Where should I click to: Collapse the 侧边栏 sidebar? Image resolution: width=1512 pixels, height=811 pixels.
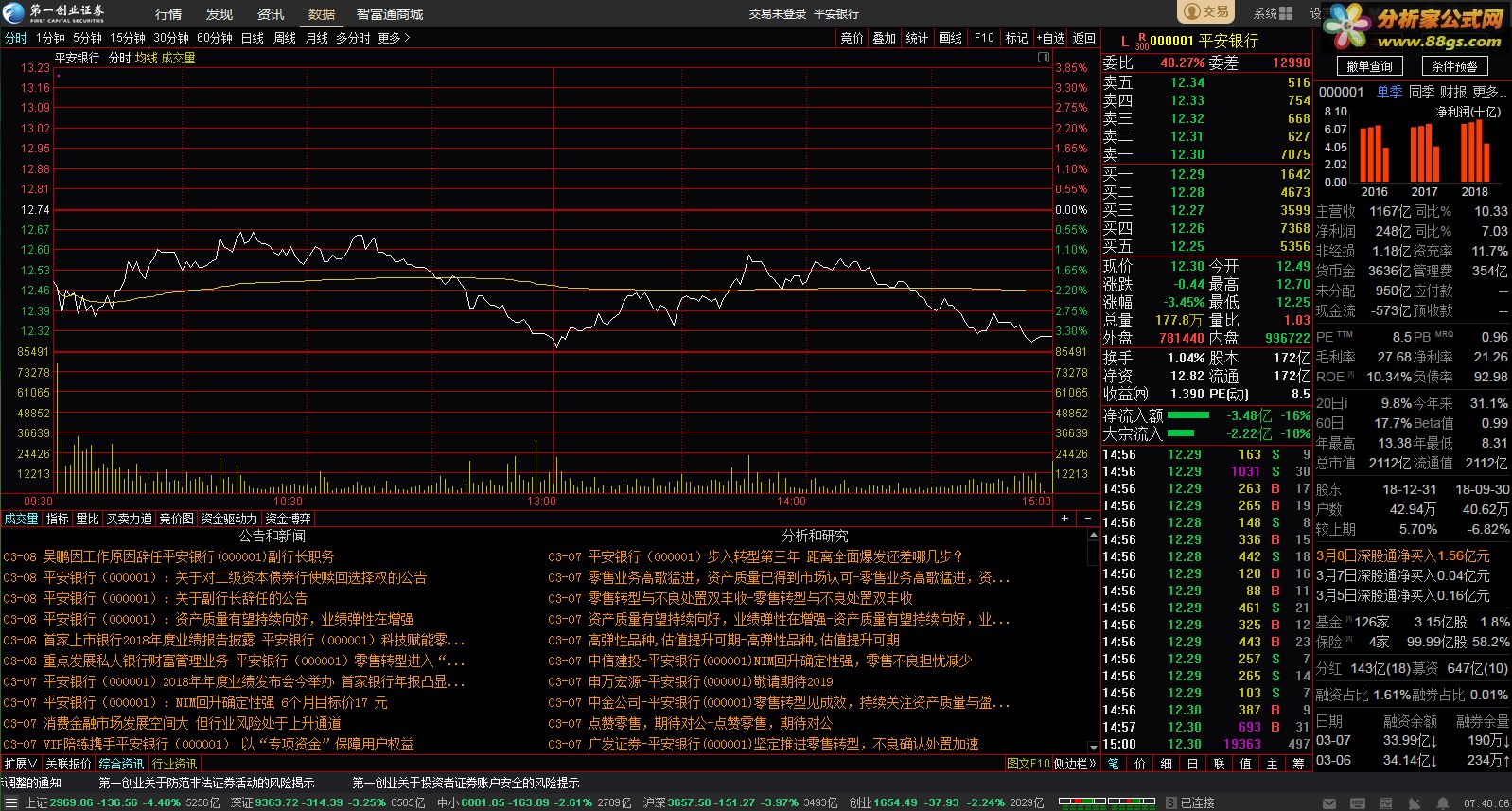coord(1076,764)
